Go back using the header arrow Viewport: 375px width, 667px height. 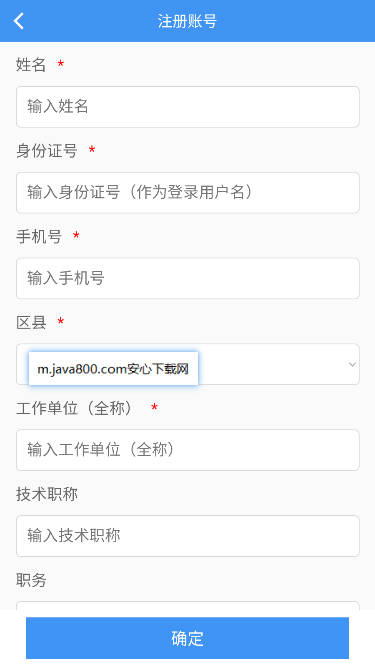pos(19,21)
